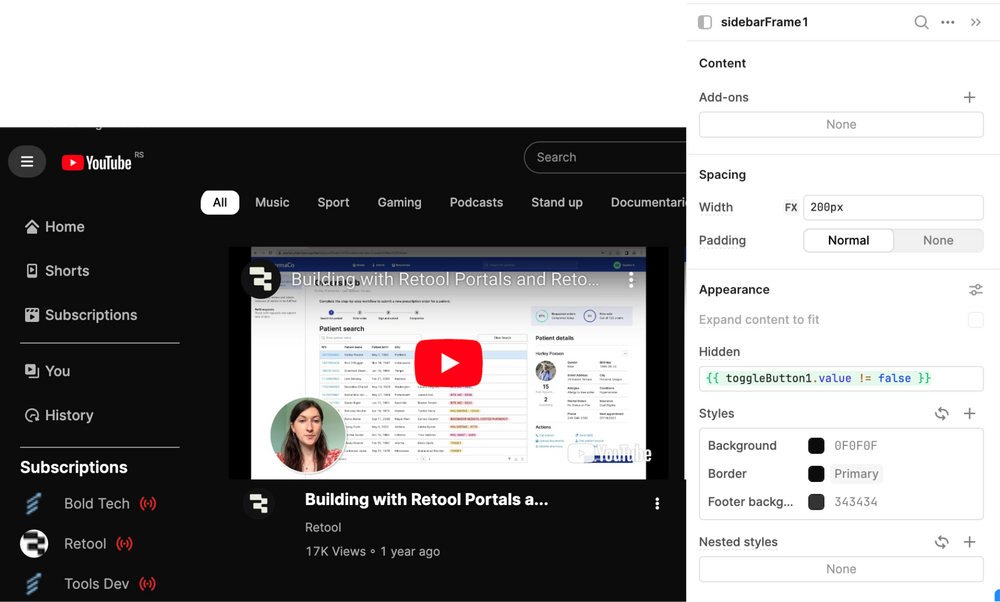Screen dimensions: 1000x602
Task: Click the Background value 0F0F0F
Action: pyautogui.click(x=856, y=446)
